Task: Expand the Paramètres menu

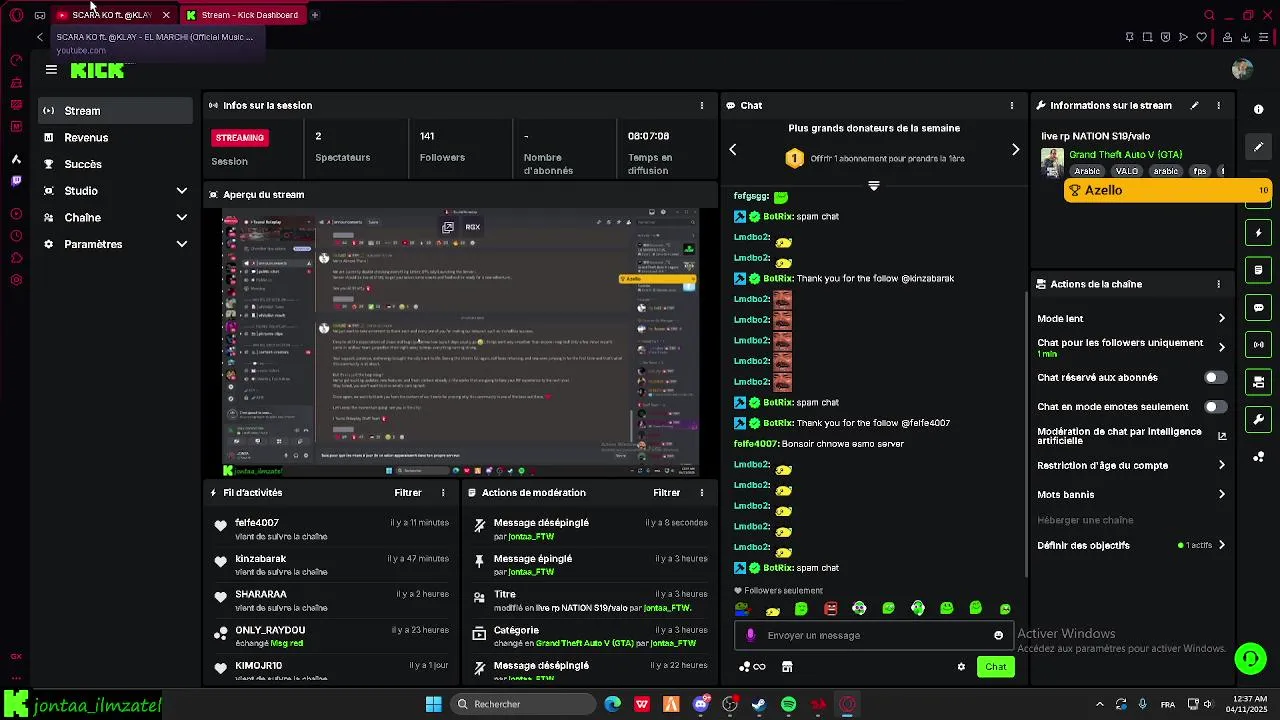Action: tap(116, 244)
